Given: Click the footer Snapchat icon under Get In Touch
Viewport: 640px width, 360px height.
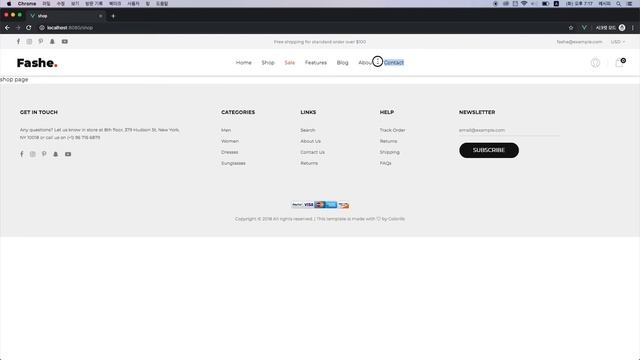Looking at the screenshot, I should pos(56,154).
